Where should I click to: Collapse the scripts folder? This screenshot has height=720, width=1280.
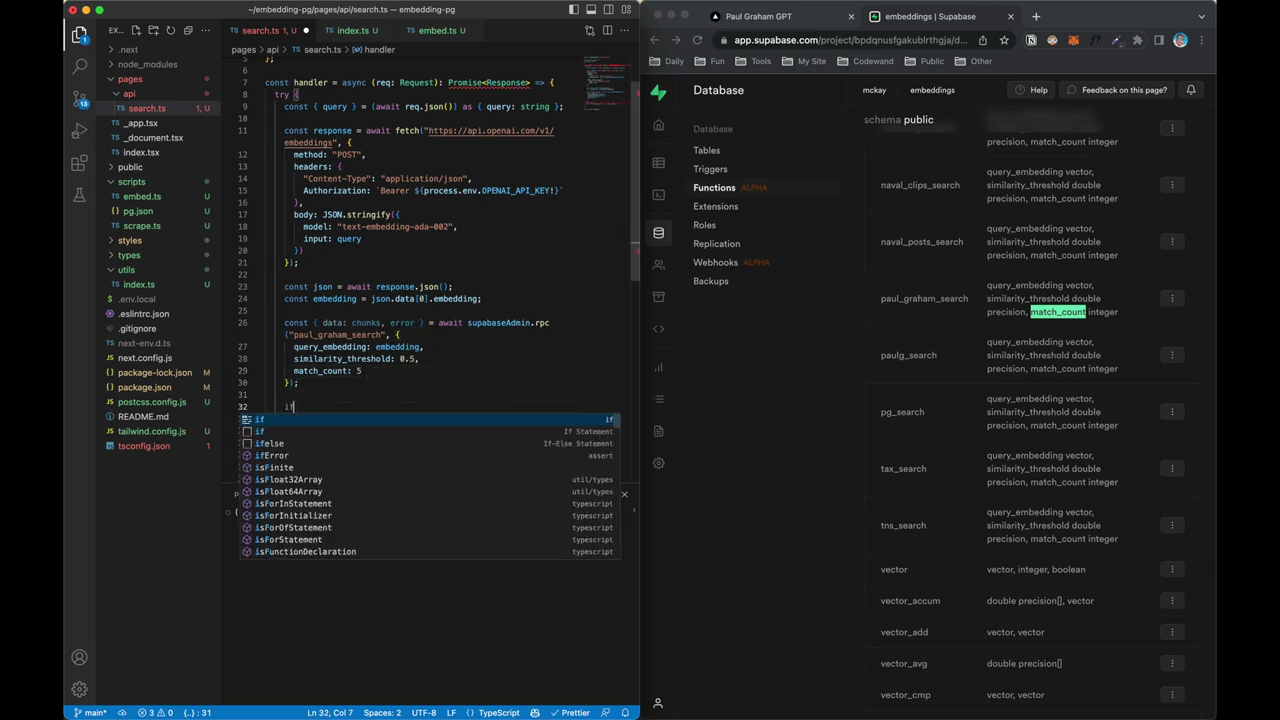131,182
